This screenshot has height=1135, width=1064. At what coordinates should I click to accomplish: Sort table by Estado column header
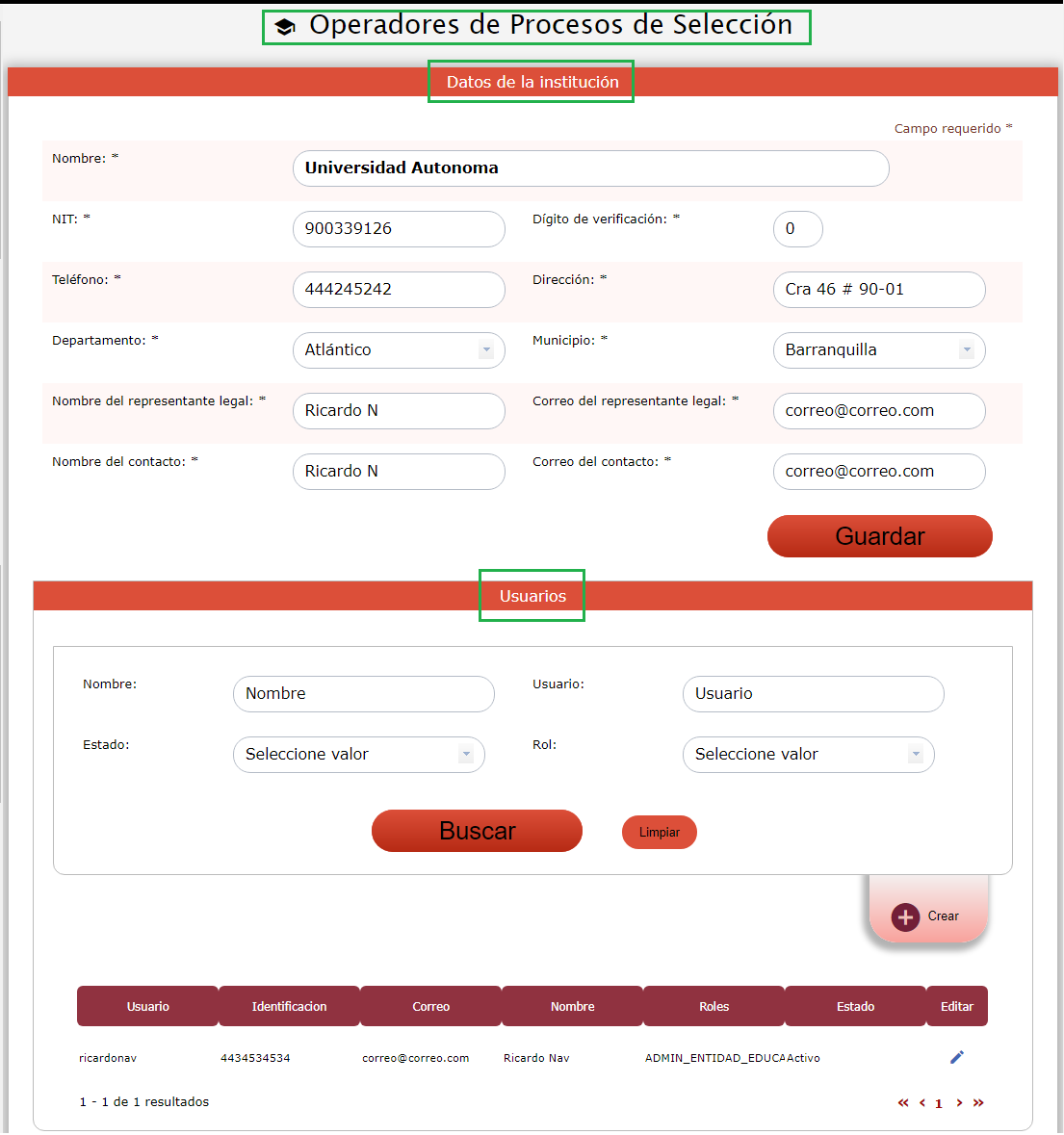855,1006
